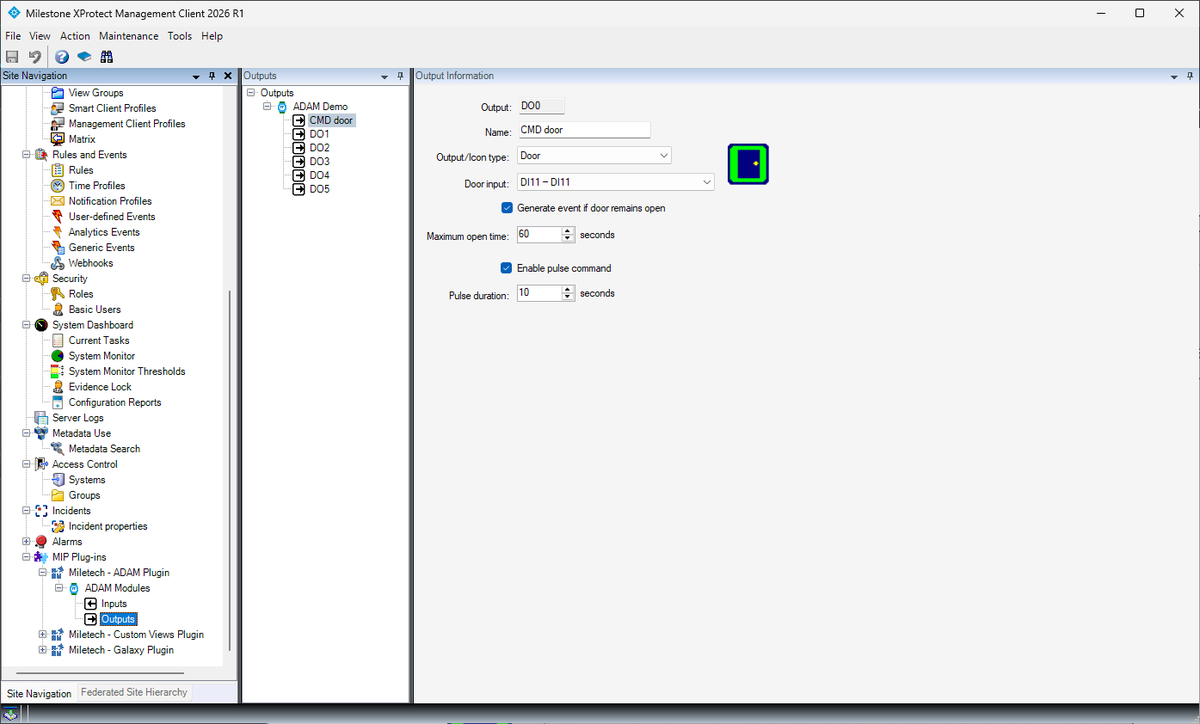
Task: Open the Tools menu
Action: 180,36
